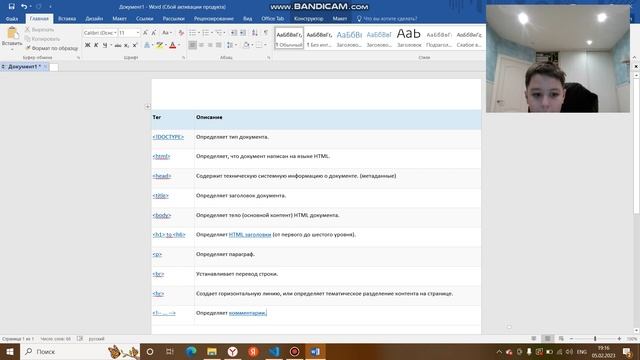Increase font size with the large A icon
This screenshot has height=360, width=640.
145,33
